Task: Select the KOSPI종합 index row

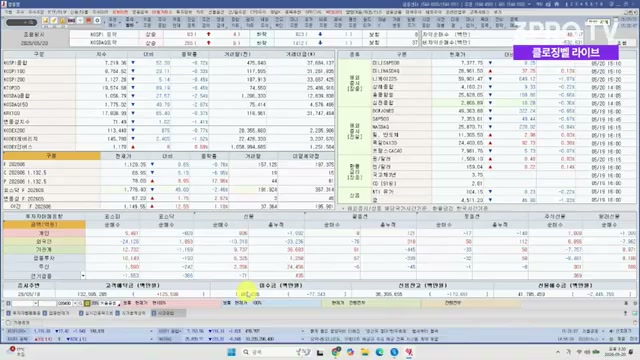Action: (x=168, y=63)
